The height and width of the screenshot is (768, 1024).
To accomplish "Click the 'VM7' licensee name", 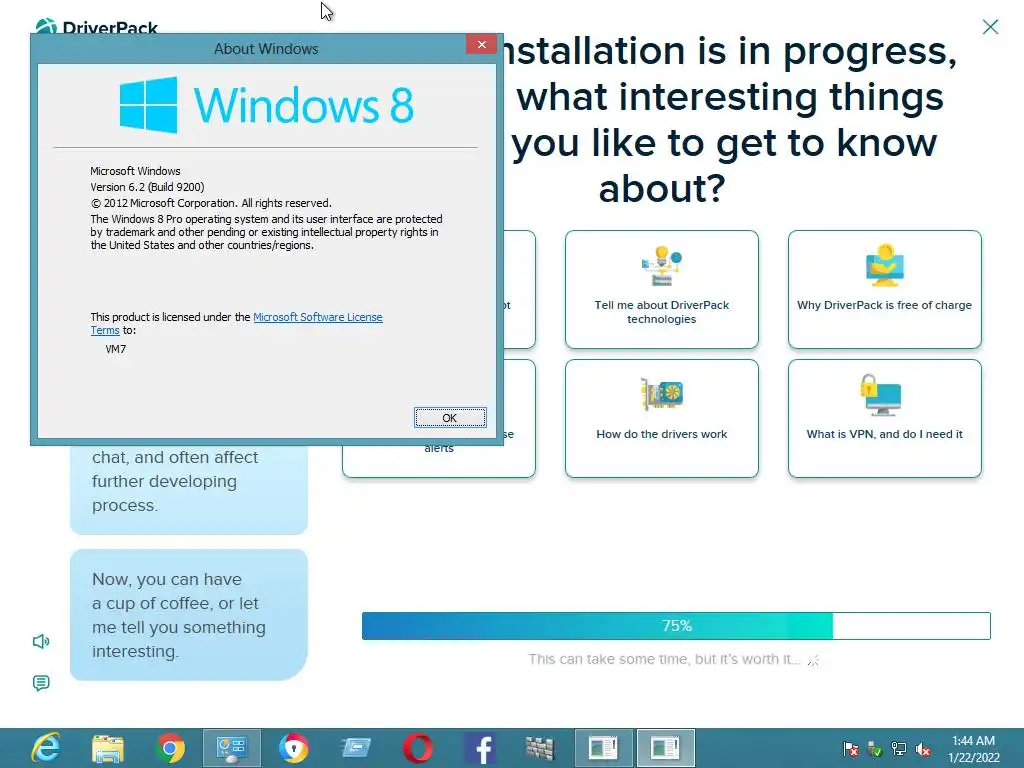I will [116, 349].
